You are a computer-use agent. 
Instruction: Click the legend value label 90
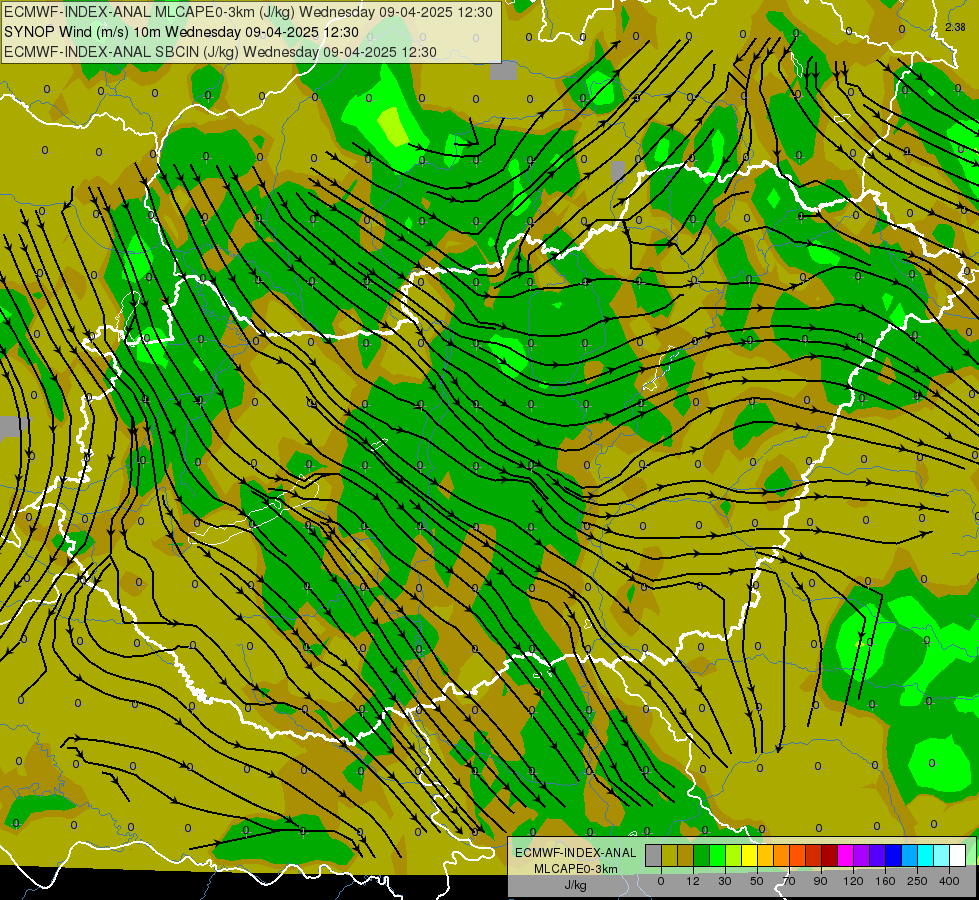pyautogui.click(x=821, y=882)
